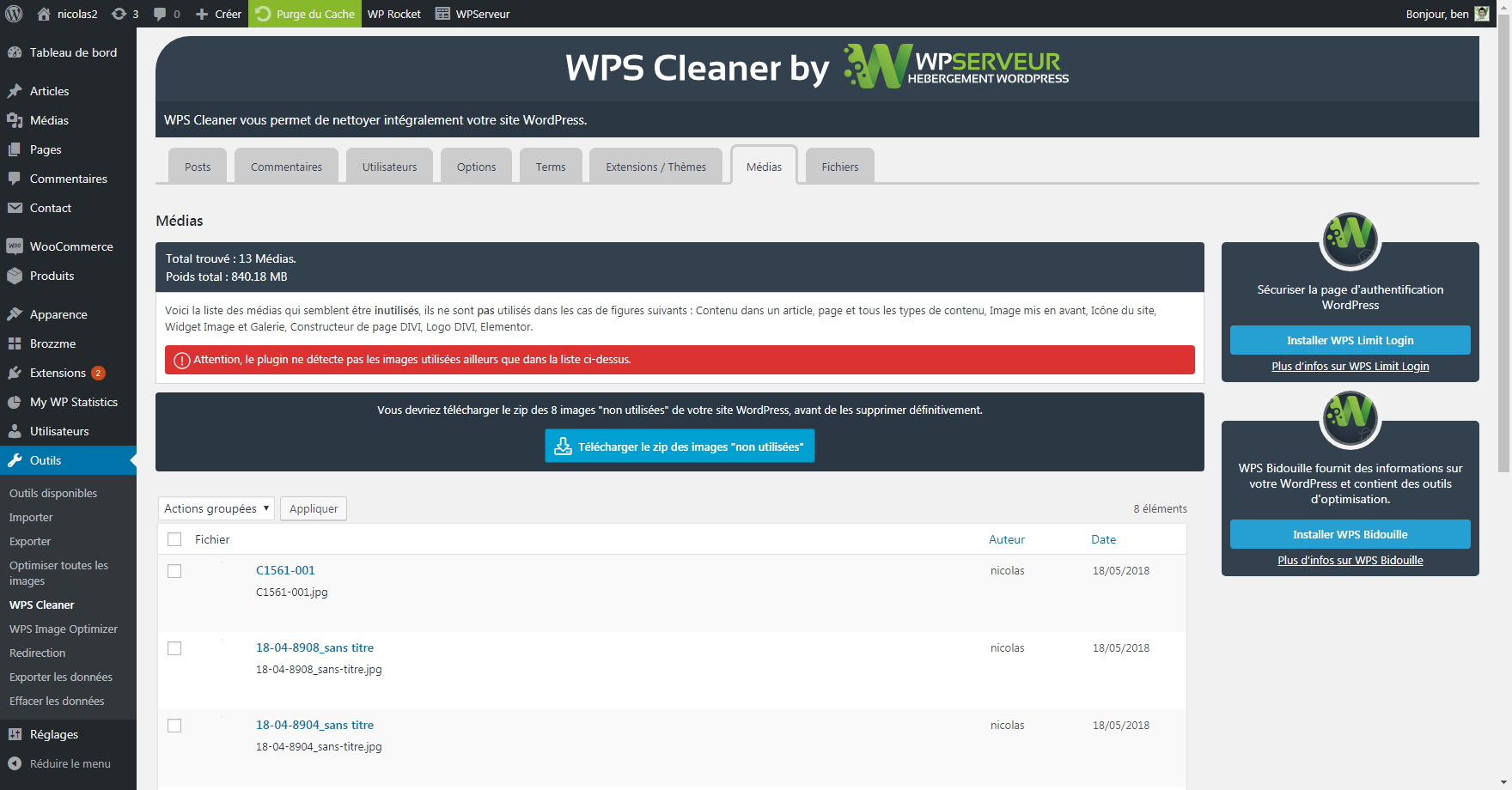This screenshot has width=1512, height=790.
Task: Select the Médias tab
Action: [x=764, y=166]
